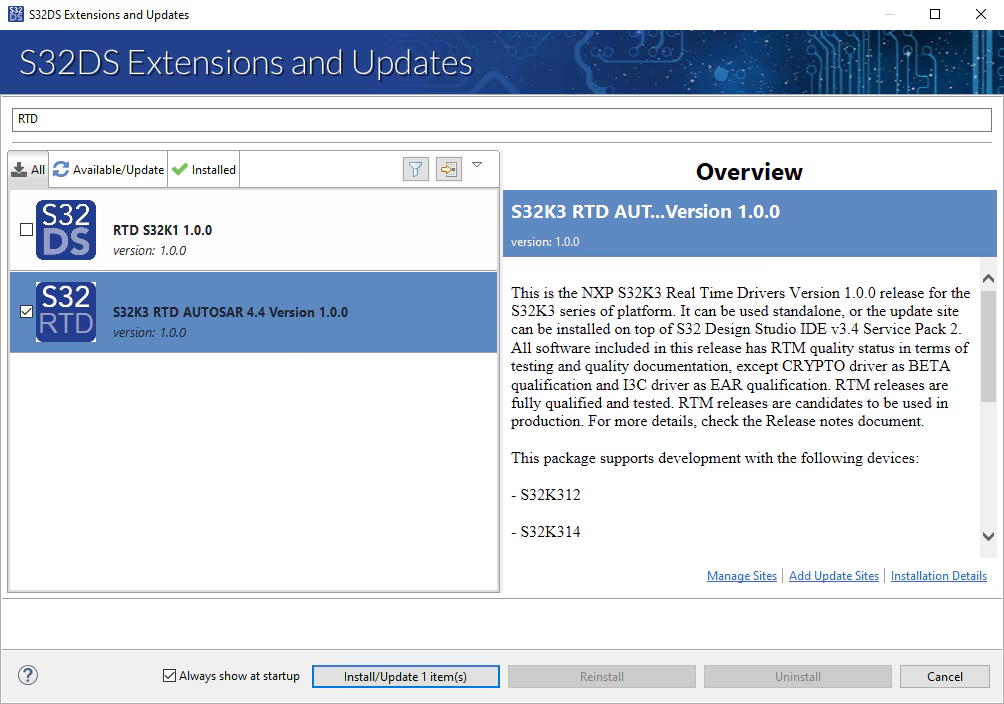Viewport: 1004px width, 704px height.
Task: Close the Extensions and Updates window
Action: click(x=980, y=14)
